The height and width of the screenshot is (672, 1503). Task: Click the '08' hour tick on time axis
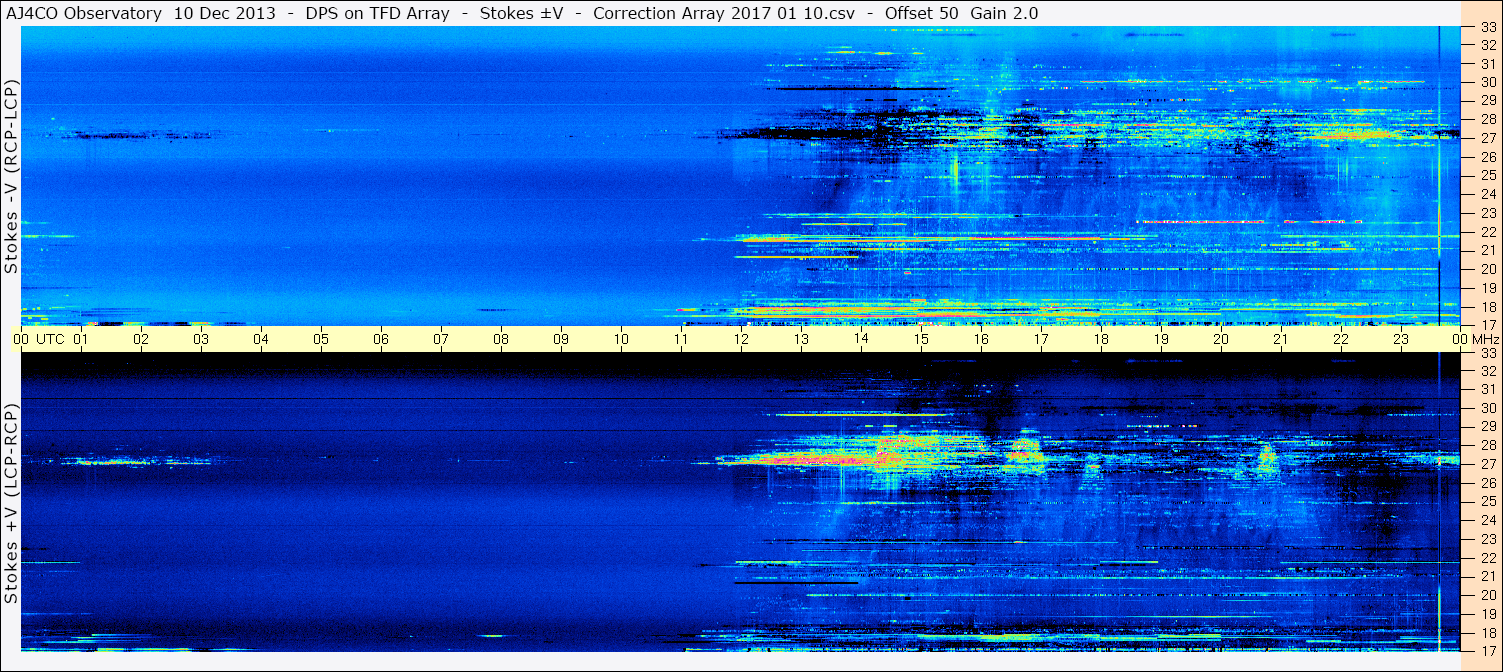[x=501, y=339]
